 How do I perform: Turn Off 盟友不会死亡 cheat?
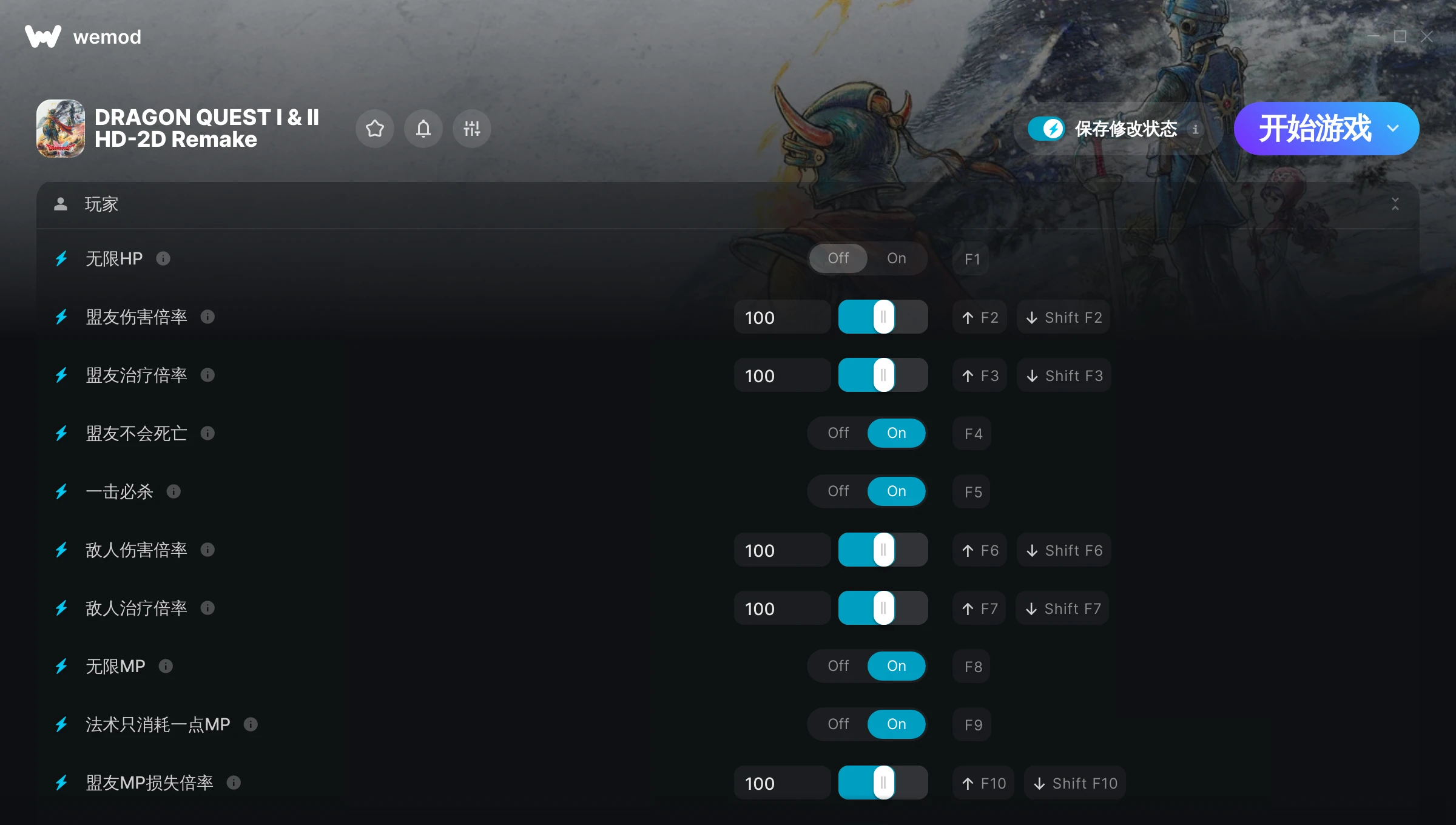click(x=838, y=433)
